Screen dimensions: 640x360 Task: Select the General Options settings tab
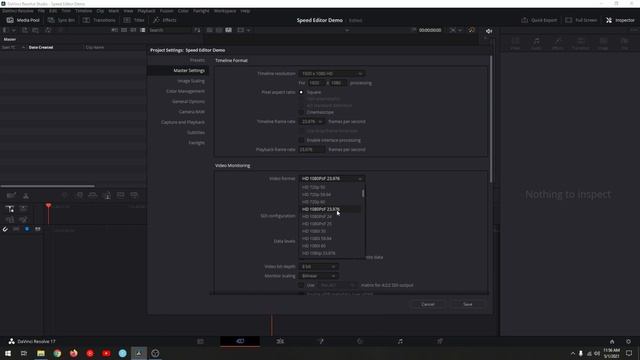point(188,101)
